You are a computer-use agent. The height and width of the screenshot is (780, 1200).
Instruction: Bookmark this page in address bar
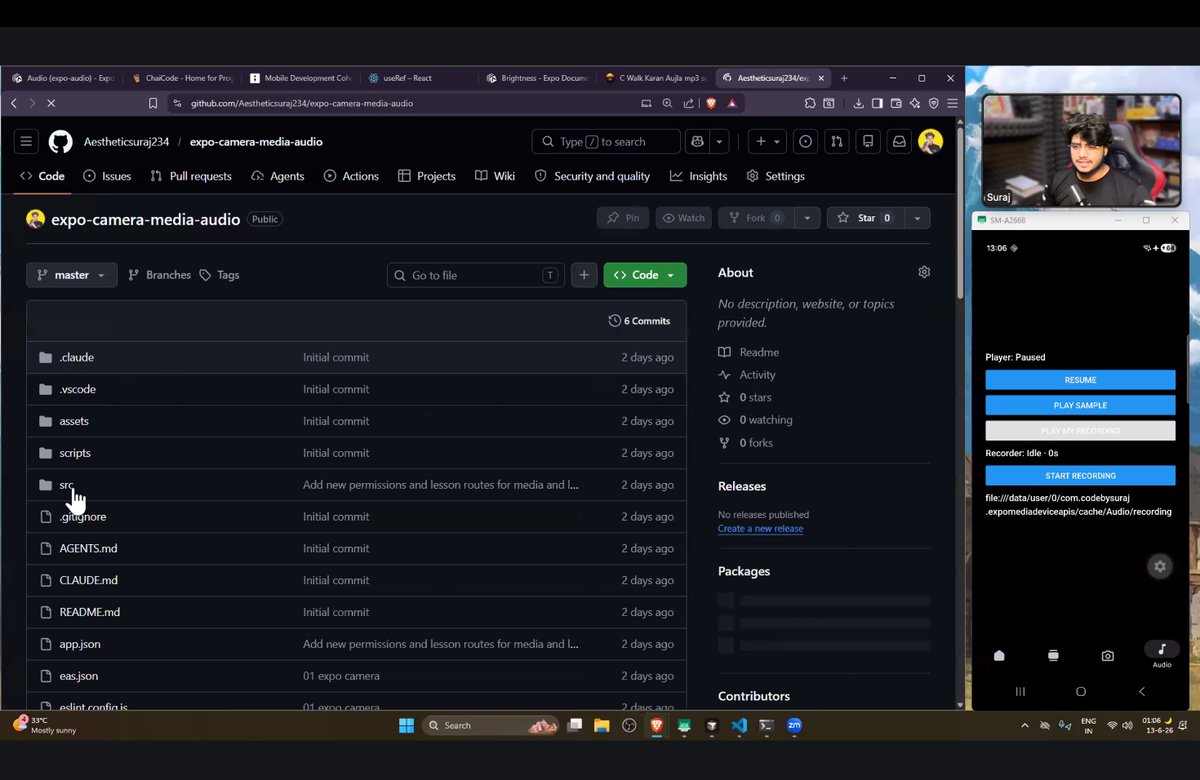(x=153, y=103)
